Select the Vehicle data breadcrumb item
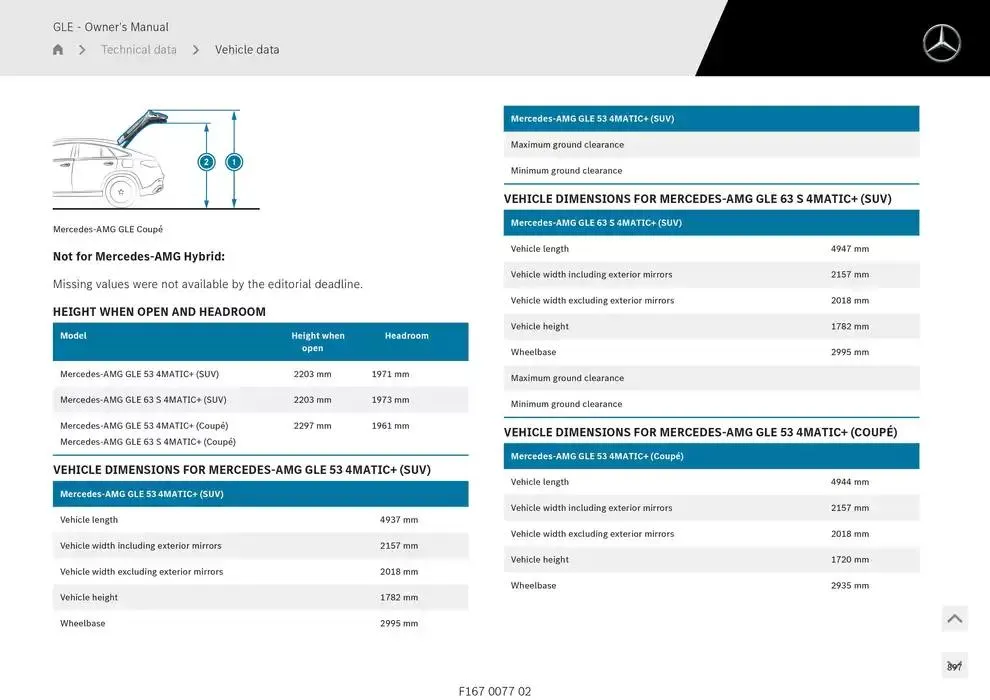This screenshot has height=700, width=990. tap(247, 50)
